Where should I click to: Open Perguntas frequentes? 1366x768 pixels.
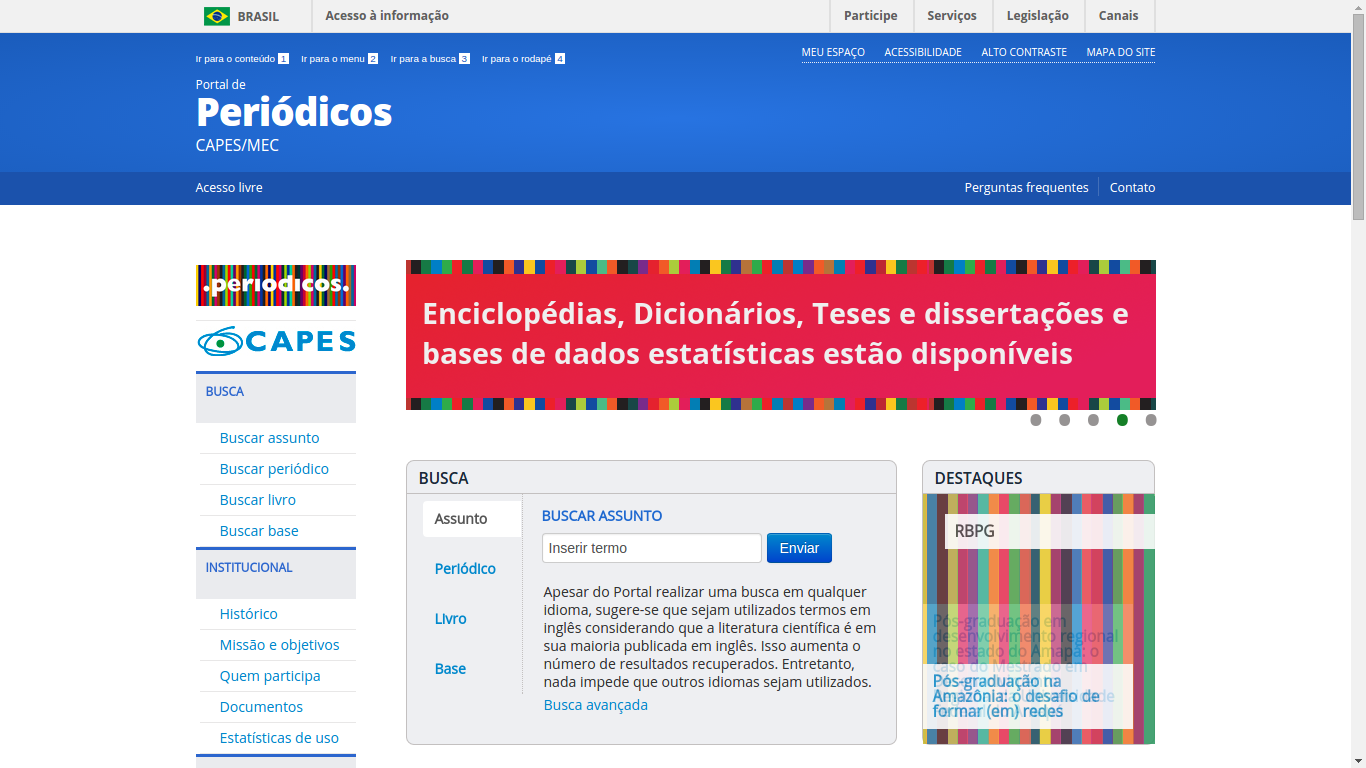pos(1026,188)
